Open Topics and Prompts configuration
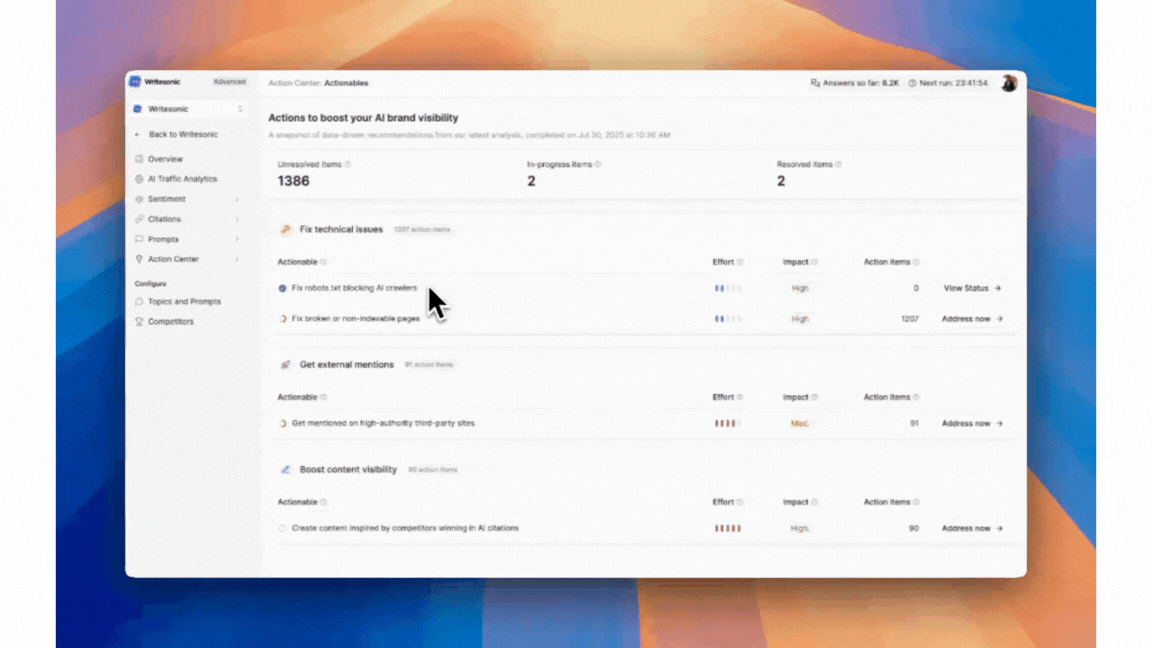Image resolution: width=1152 pixels, height=648 pixels. pos(184,301)
